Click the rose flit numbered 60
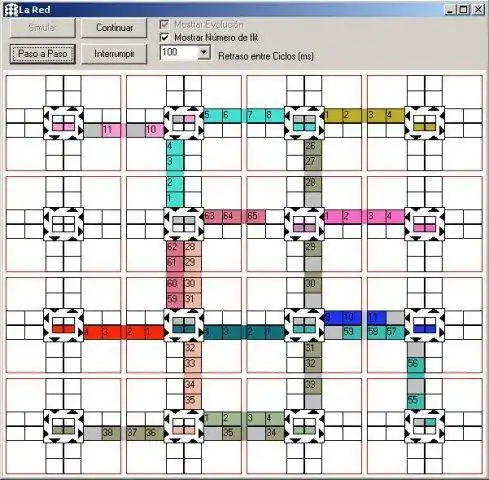 175,284
